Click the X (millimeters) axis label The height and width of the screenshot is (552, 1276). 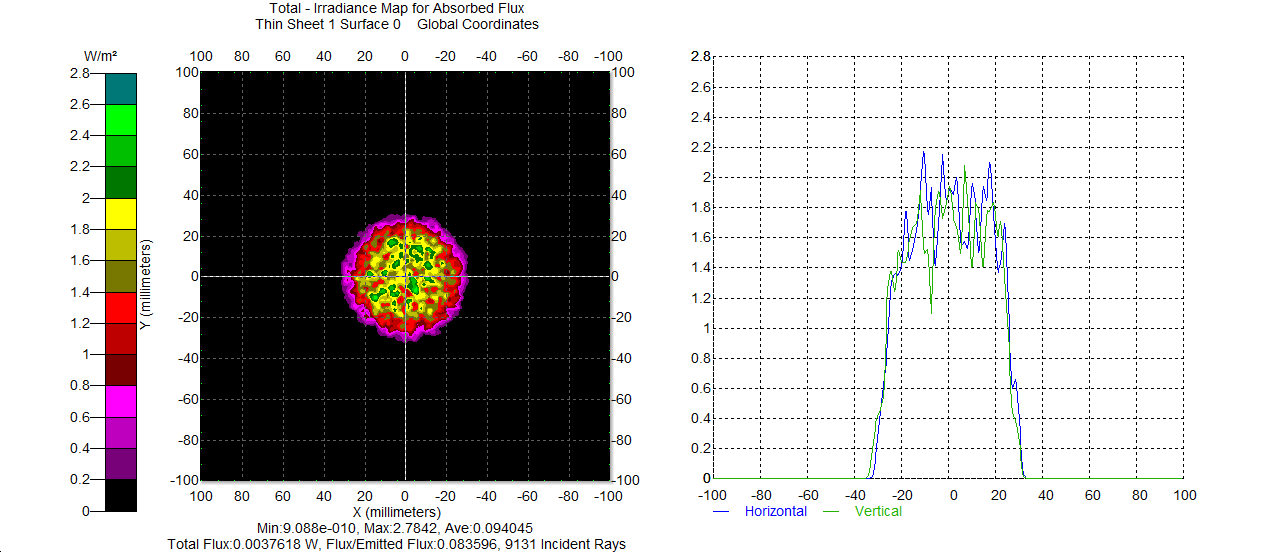tap(404, 511)
